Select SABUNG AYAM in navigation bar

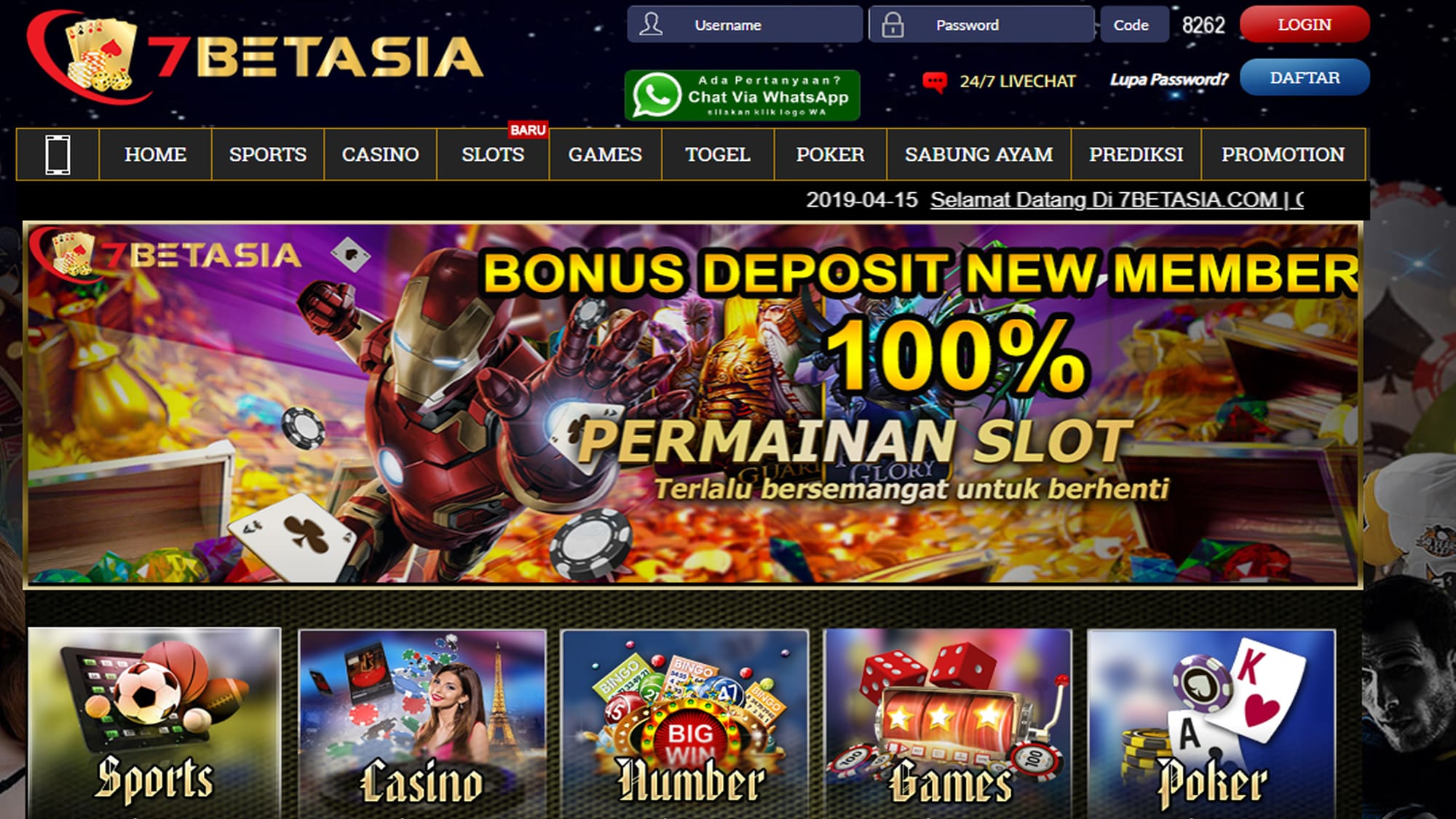(x=979, y=154)
